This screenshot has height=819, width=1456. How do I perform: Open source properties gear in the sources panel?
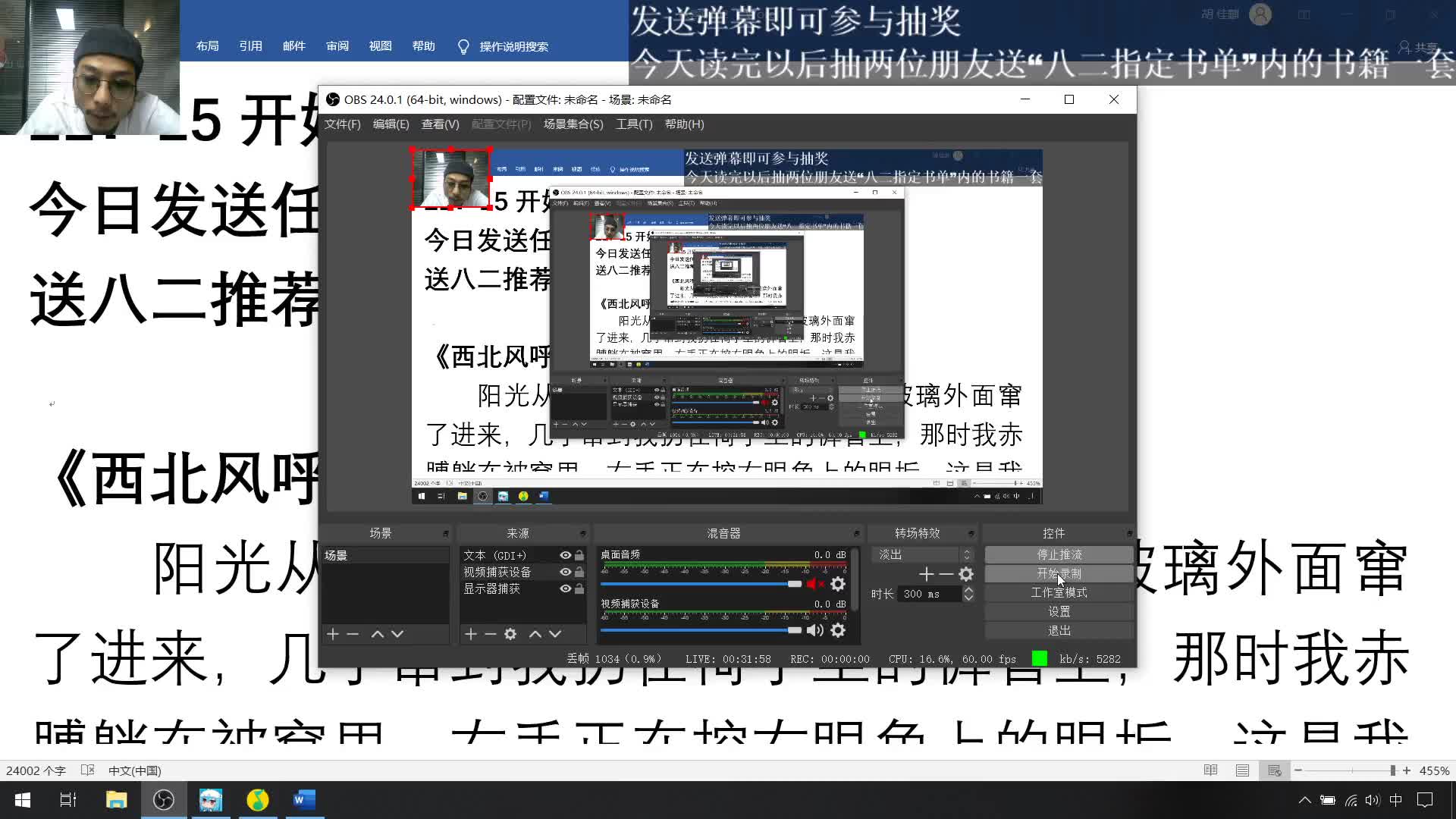coord(510,634)
